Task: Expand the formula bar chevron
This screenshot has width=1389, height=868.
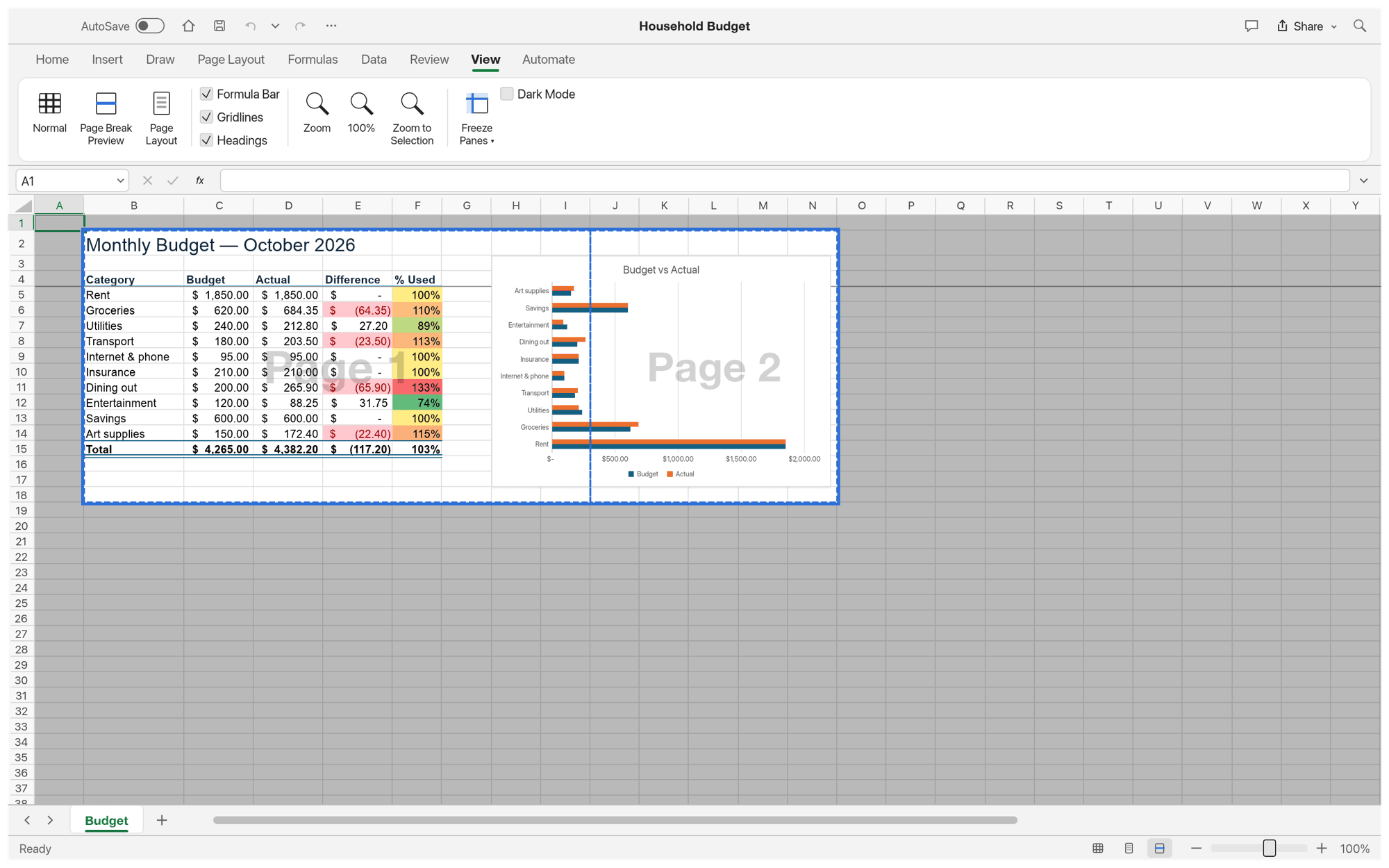Action: pos(1364,181)
